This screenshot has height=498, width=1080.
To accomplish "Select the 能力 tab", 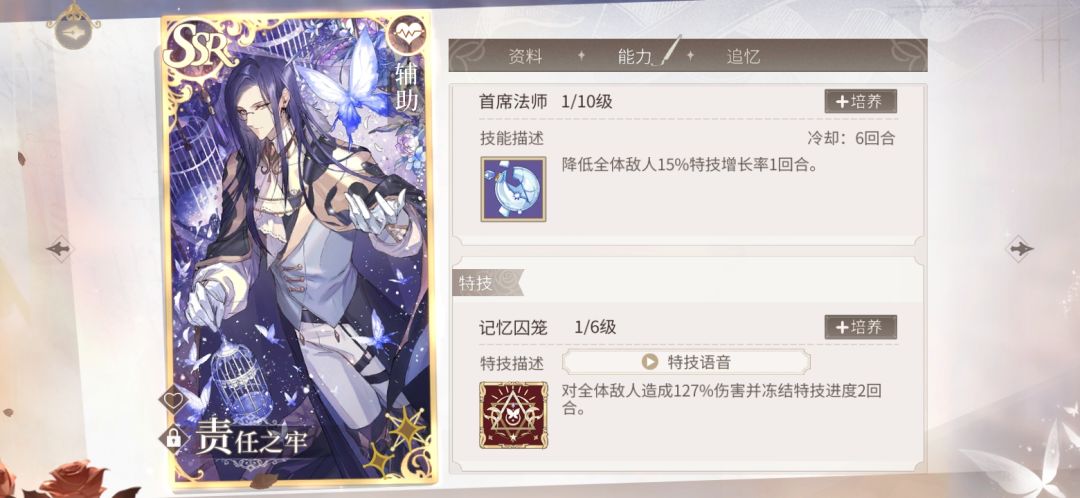I will (x=634, y=56).
